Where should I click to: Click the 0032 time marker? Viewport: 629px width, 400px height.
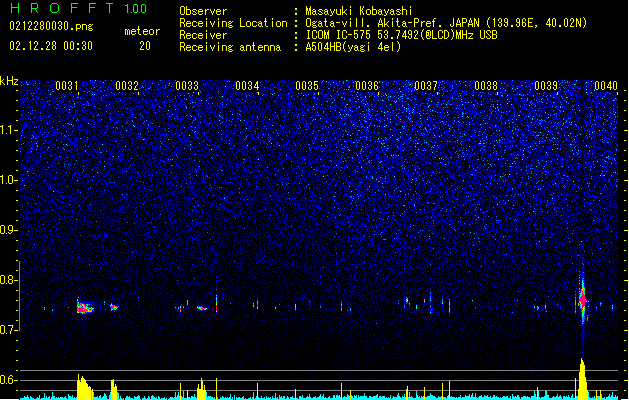tap(127, 86)
